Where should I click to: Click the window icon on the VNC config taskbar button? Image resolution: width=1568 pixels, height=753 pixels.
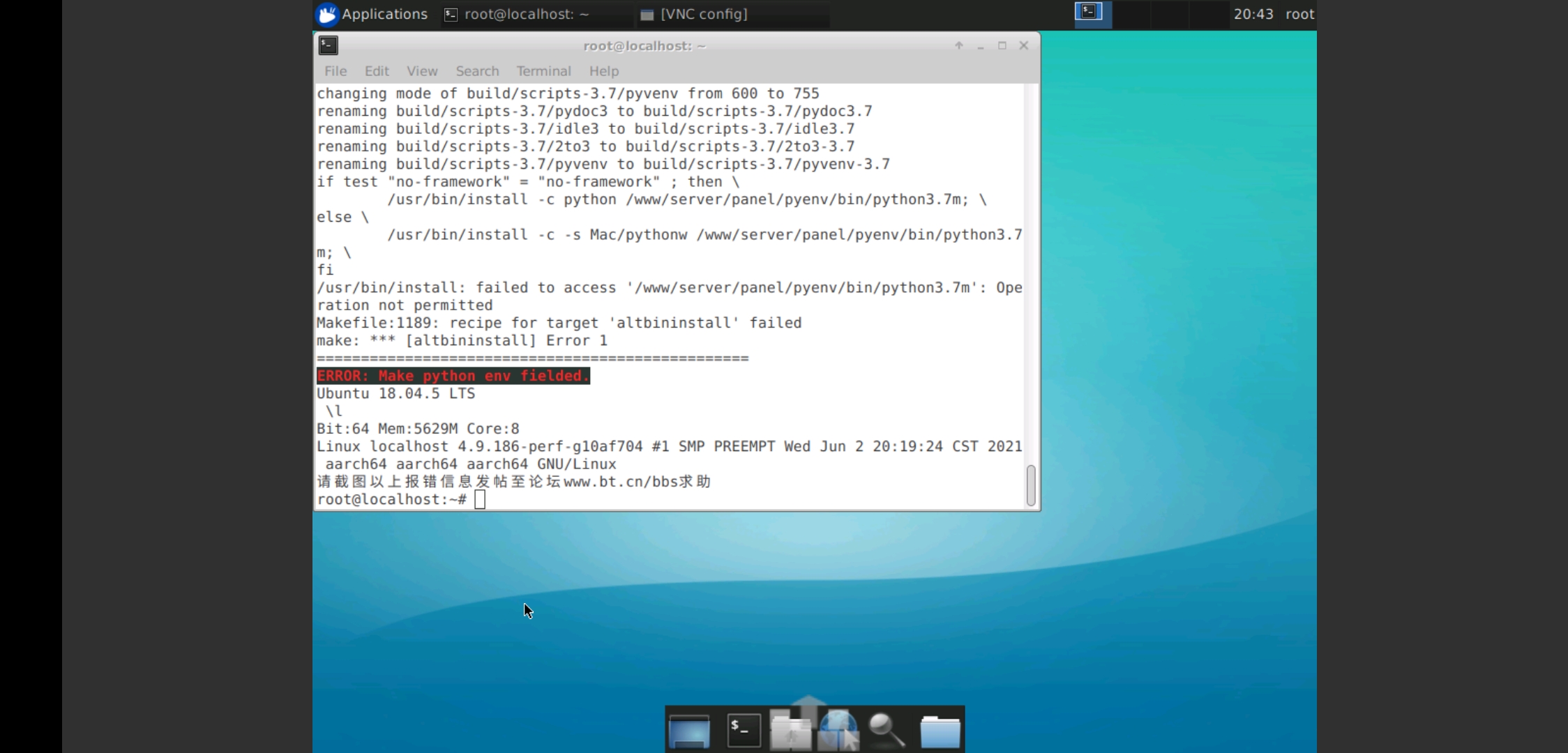[x=647, y=15]
